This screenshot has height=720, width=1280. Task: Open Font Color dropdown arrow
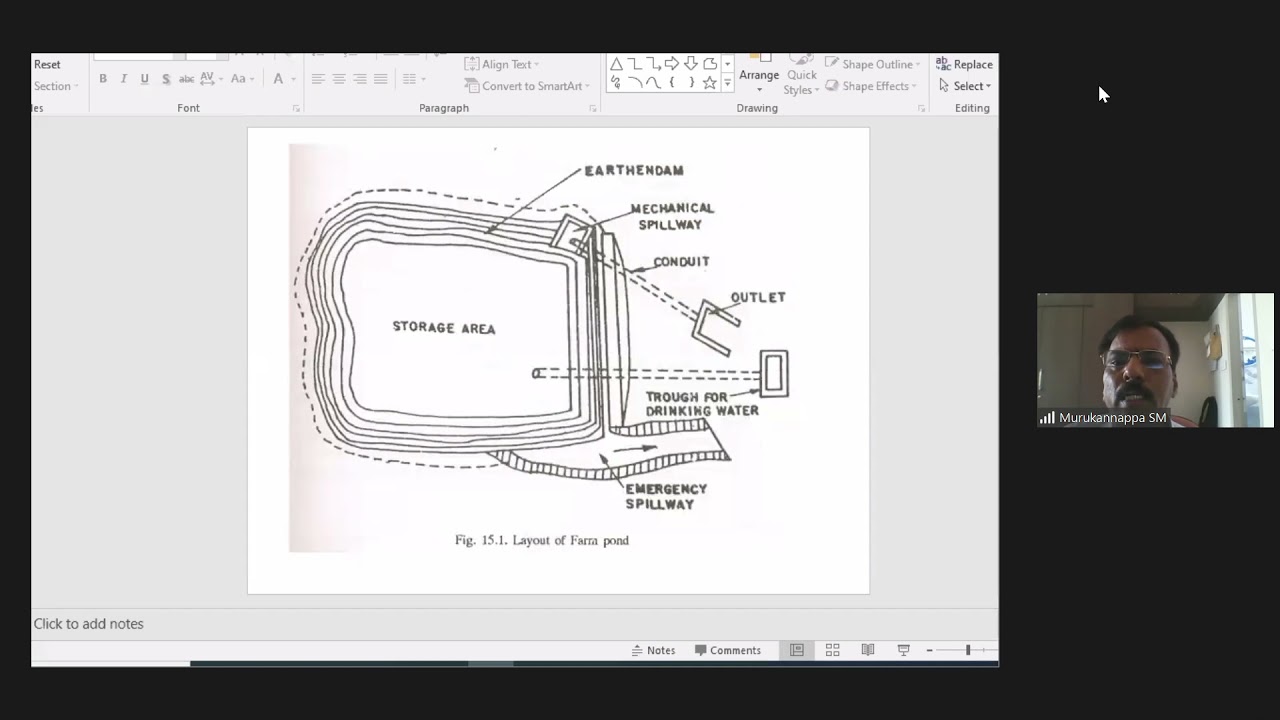point(293,79)
